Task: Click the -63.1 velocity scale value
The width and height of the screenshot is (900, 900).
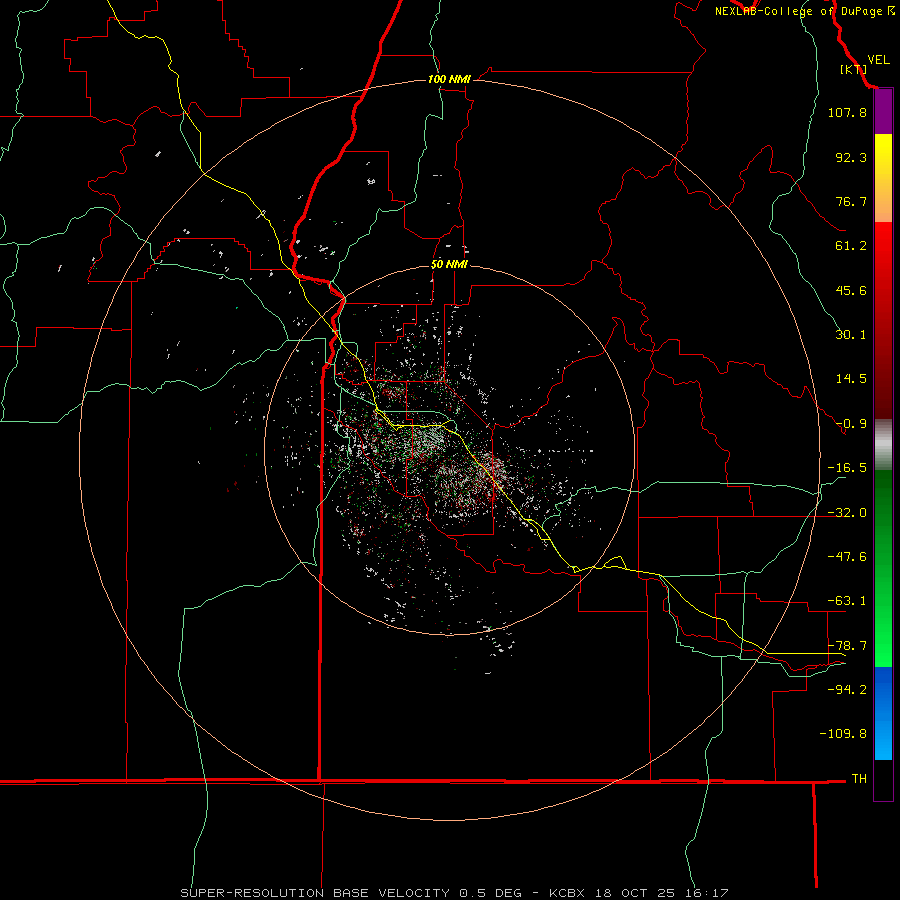Action: pos(847,601)
